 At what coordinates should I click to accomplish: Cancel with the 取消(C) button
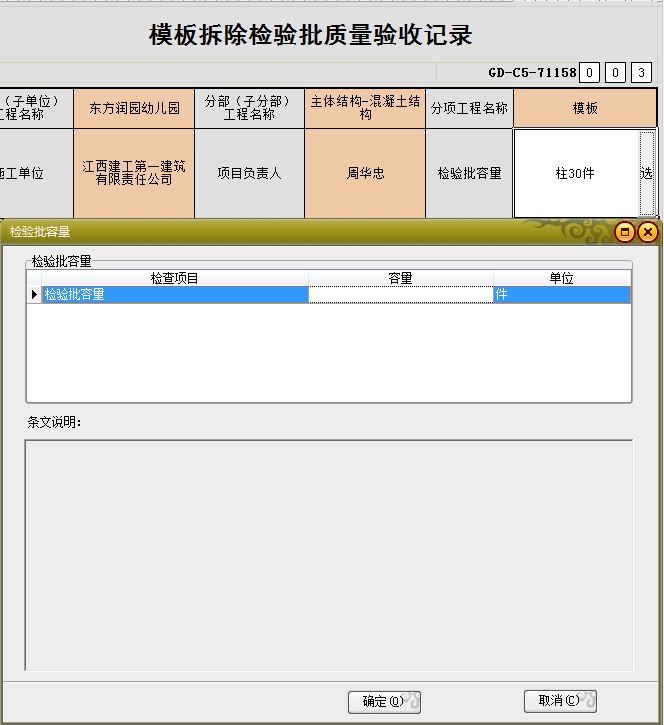(559, 701)
